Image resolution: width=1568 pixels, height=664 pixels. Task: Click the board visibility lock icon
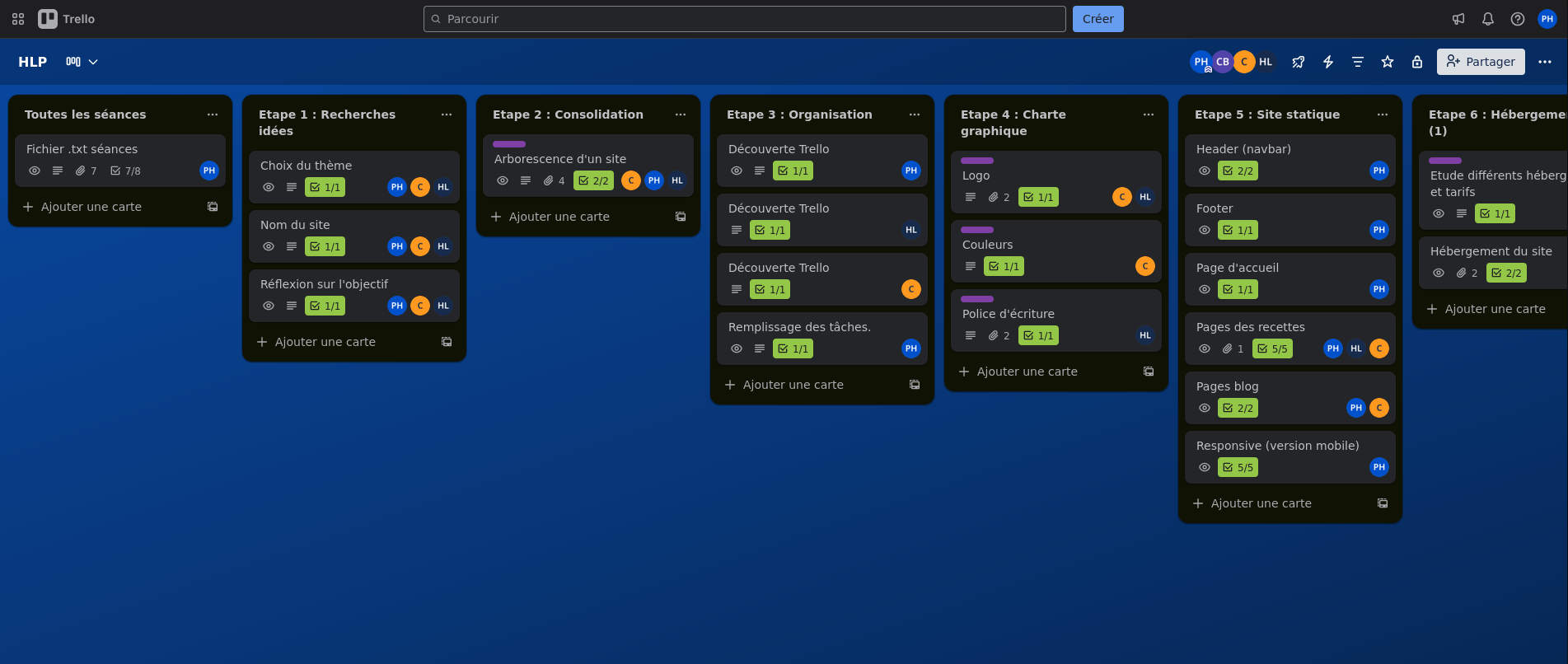point(1416,62)
